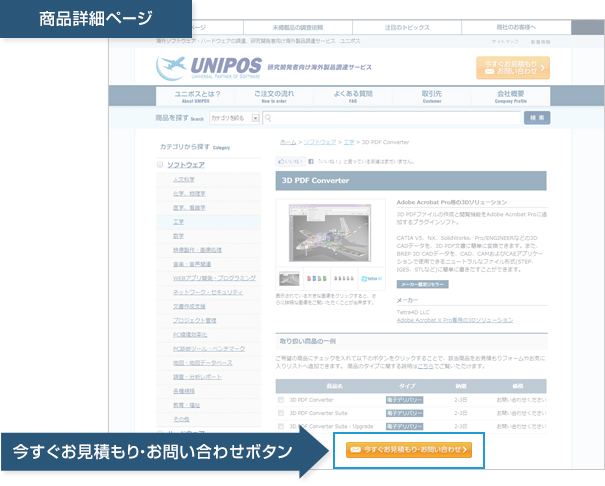Viewport: 605px width, 486px height.
Task: Select 人文科学 in the category sidebar
Action: pos(184,180)
